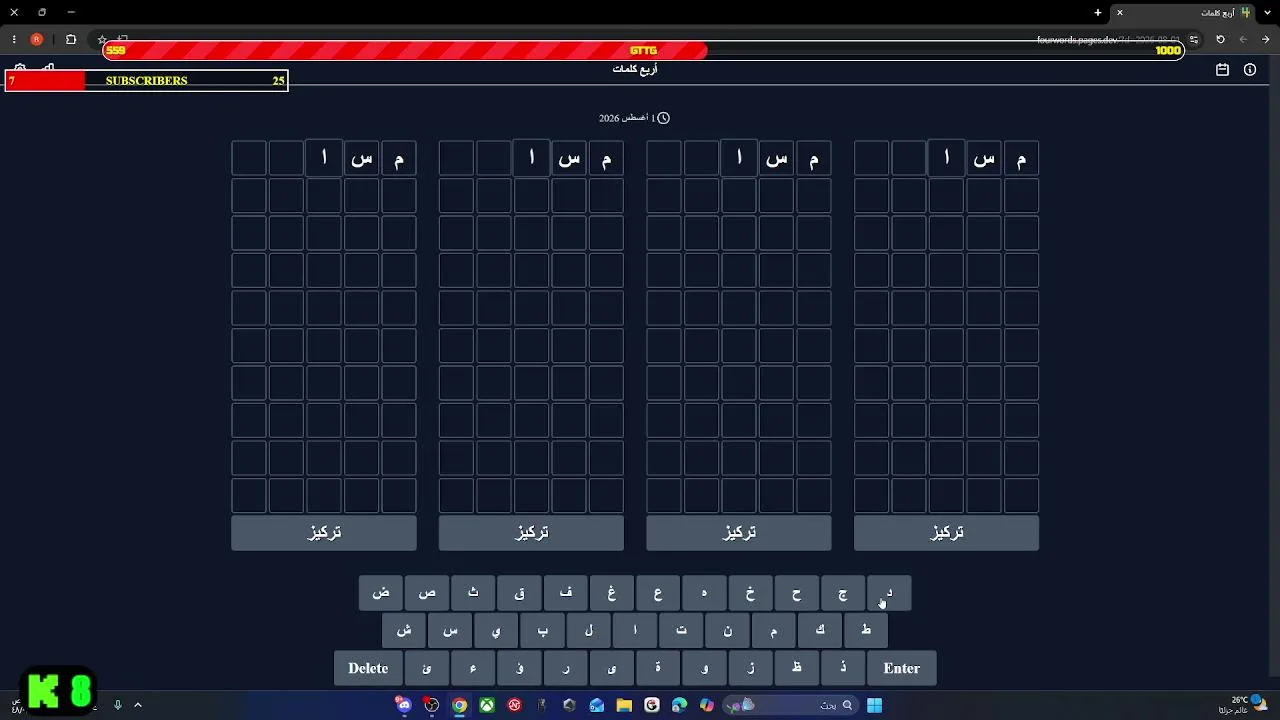
Task: Tap the ح key on the keyboard
Action: click(796, 593)
